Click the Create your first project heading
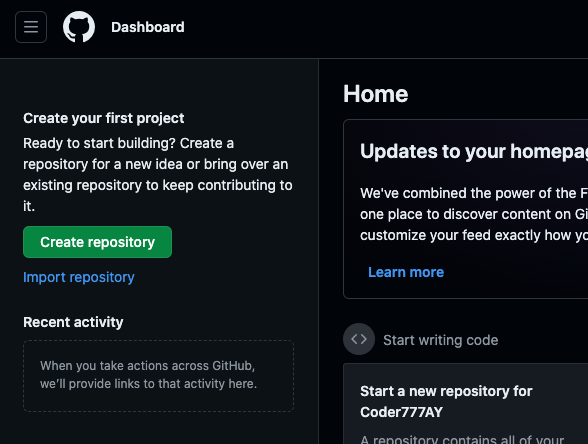588x444 pixels. 104,118
